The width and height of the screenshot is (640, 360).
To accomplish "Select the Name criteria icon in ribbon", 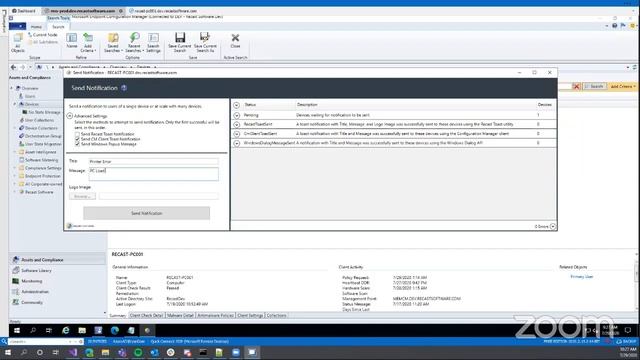I will 71,41.
